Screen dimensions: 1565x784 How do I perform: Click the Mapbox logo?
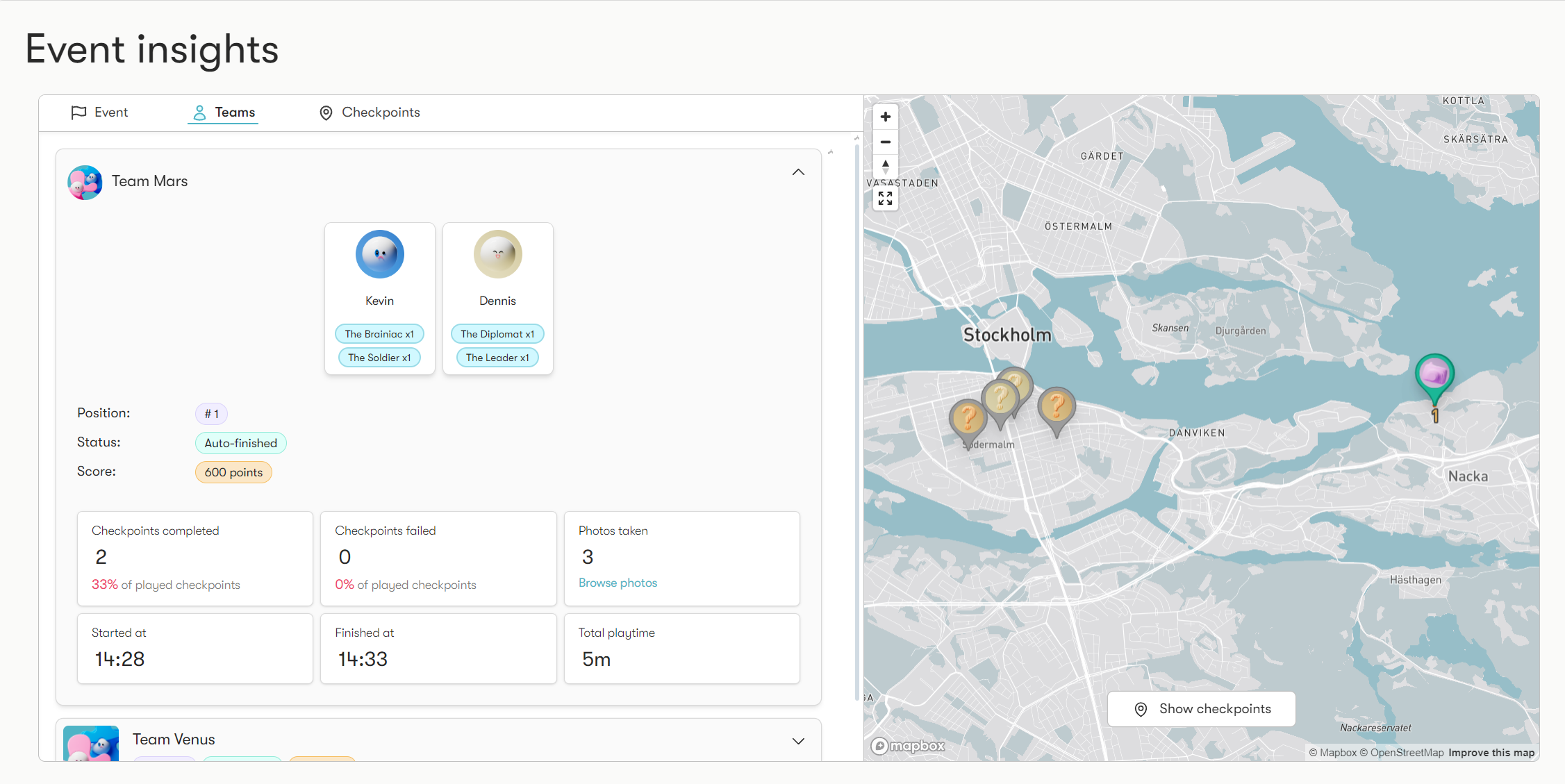[x=908, y=746]
